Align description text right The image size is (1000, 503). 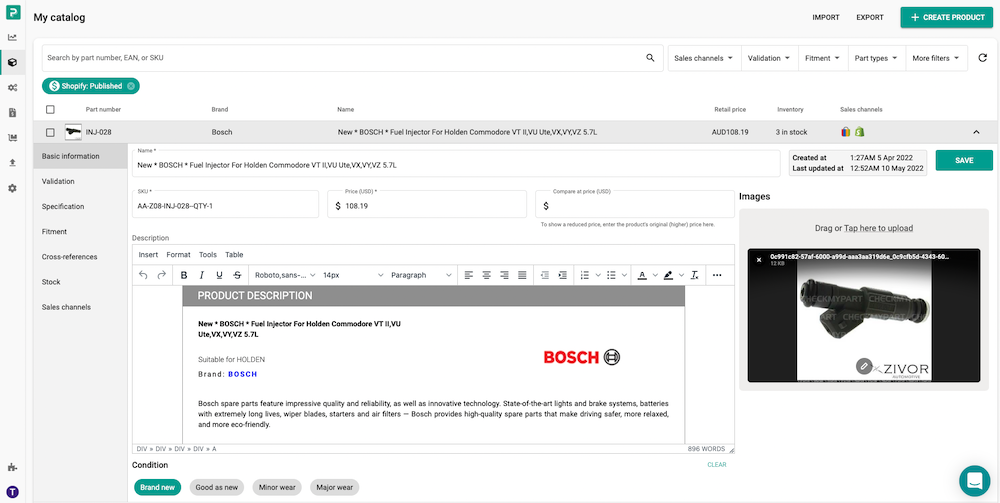tap(504, 275)
